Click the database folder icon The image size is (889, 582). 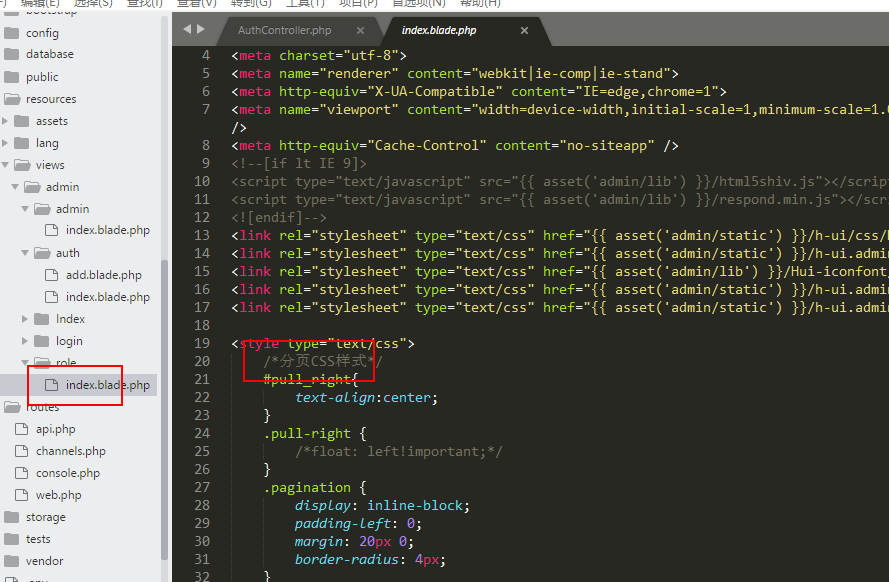click(x=12, y=55)
